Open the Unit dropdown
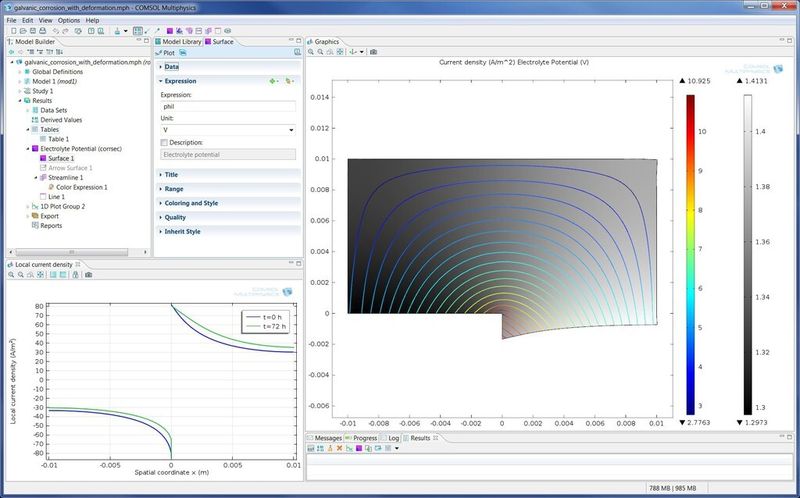The width and height of the screenshot is (800, 498). pos(290,130)
